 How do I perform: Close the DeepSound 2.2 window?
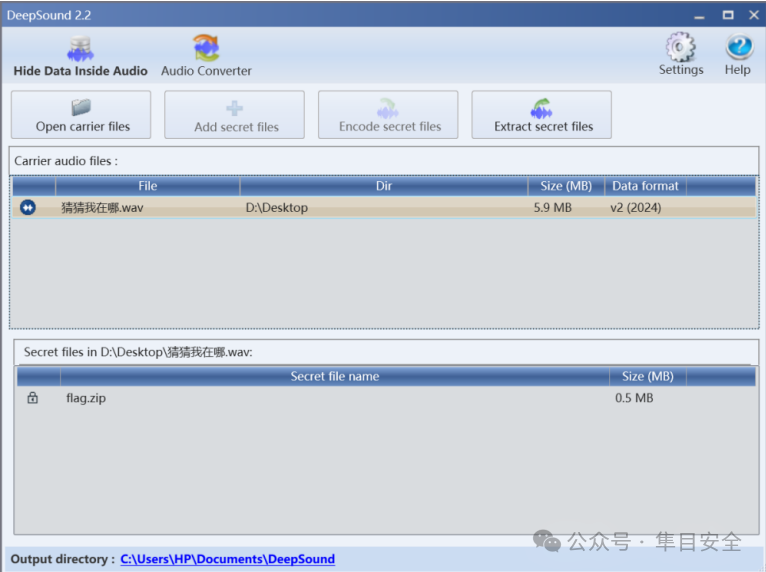click(754, 15)
